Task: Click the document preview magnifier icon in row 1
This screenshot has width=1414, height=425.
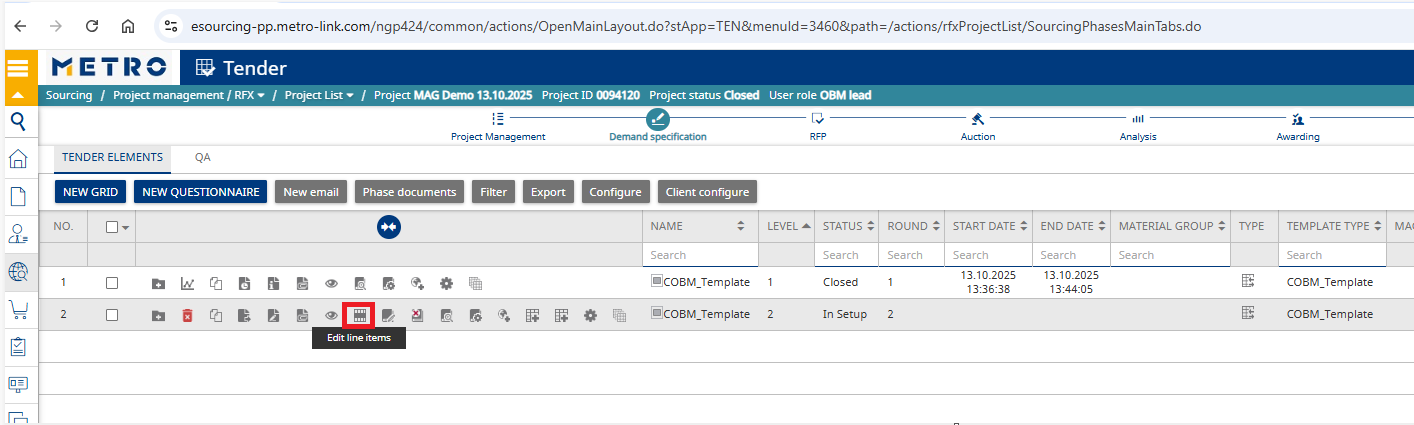Action: pos(359,283)
